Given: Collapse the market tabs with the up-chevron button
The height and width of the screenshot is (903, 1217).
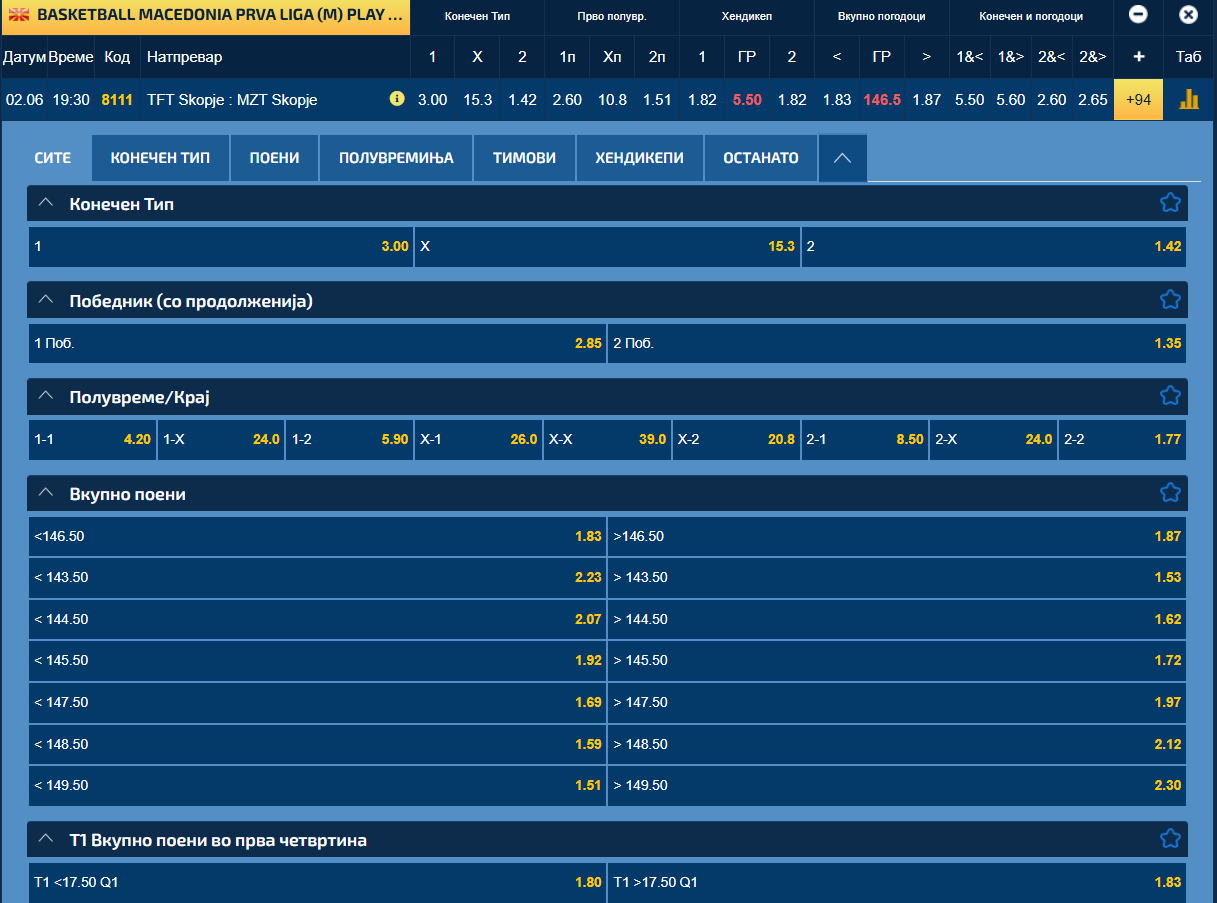Looking at the screenshot, I should point(843,158).
